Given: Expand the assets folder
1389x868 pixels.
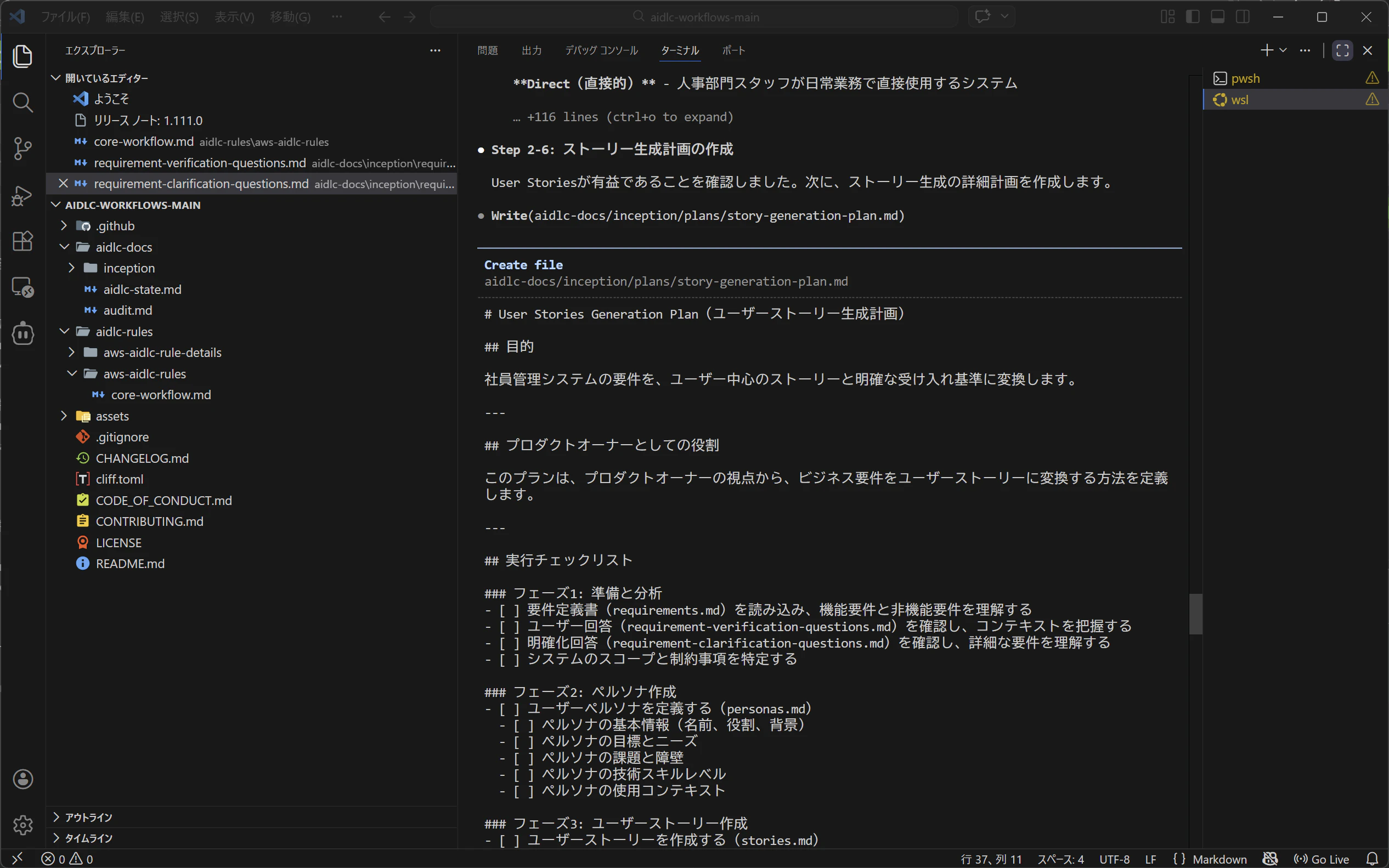Looking at the screenshot, I should click(x=251, y=416).
